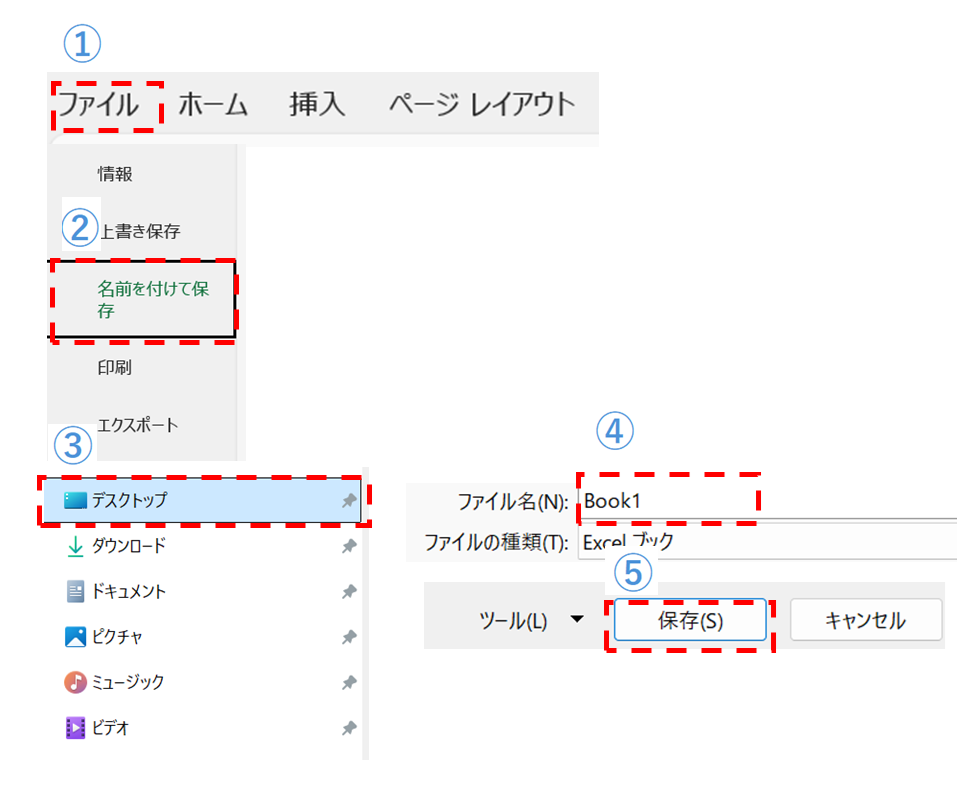Switch to the ホーム tab
Screen dimensions: 957x793
(x=212, y=104)
